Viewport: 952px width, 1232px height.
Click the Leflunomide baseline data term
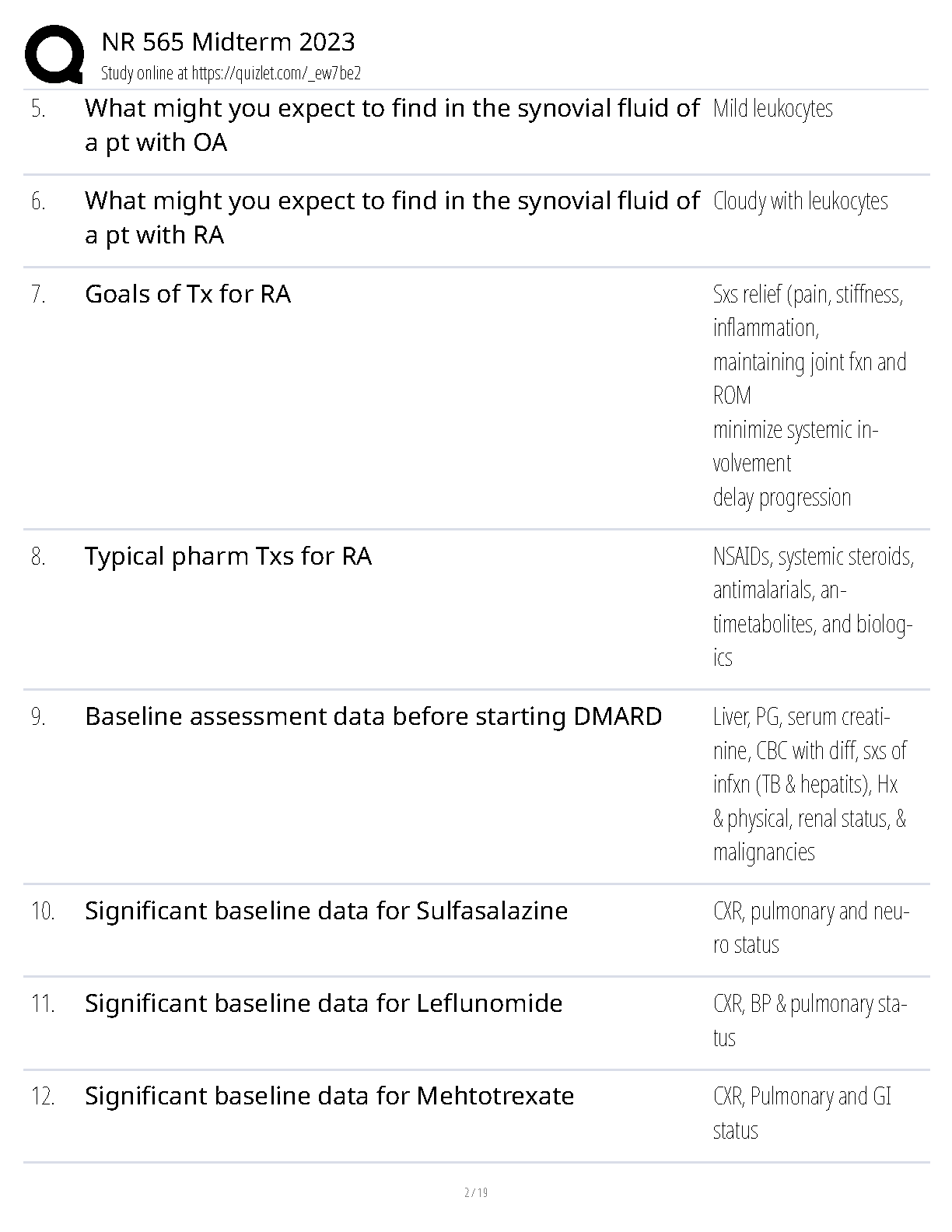click(x=324, y=1003)
